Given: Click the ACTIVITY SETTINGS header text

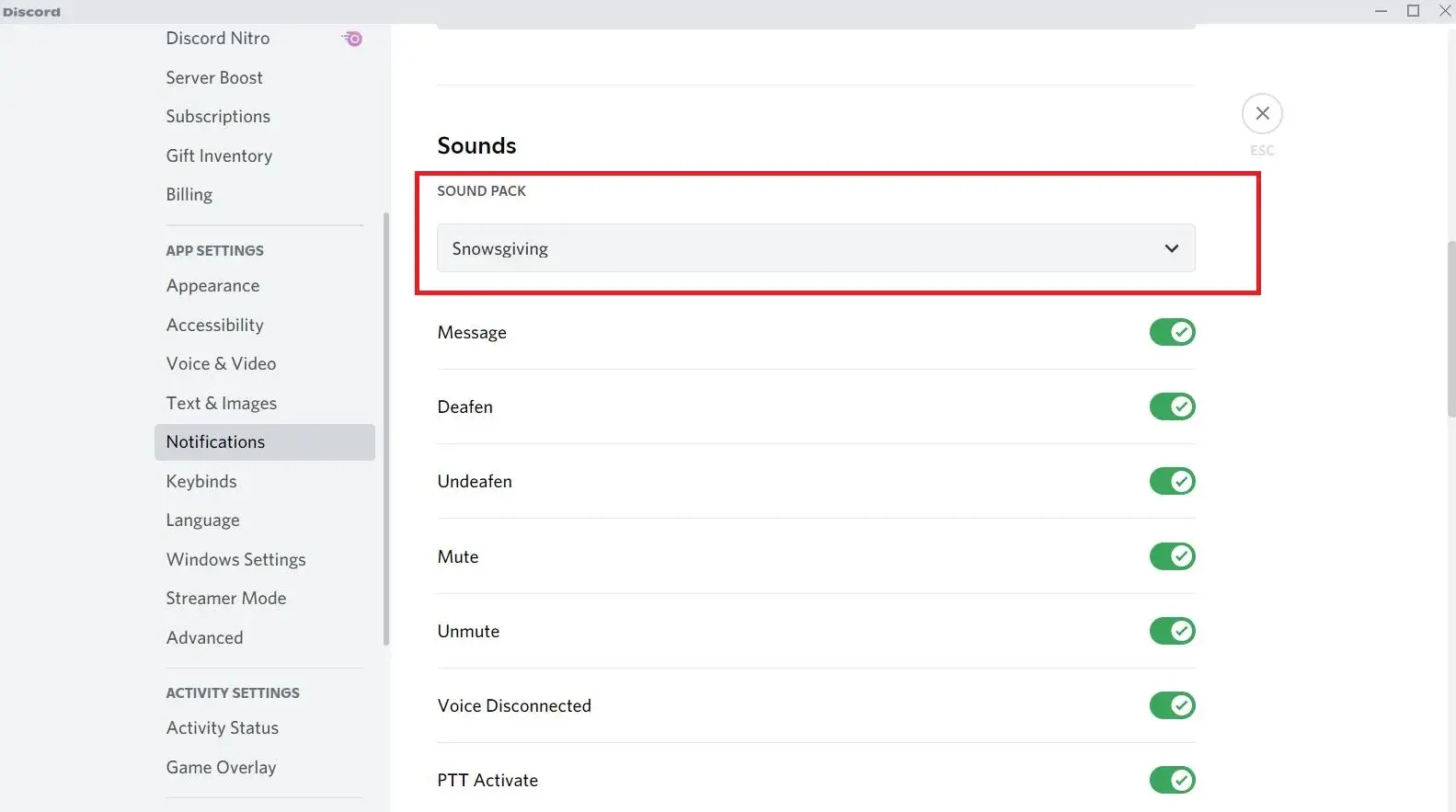Looking at the screenshot, I should tap(233, 693).
